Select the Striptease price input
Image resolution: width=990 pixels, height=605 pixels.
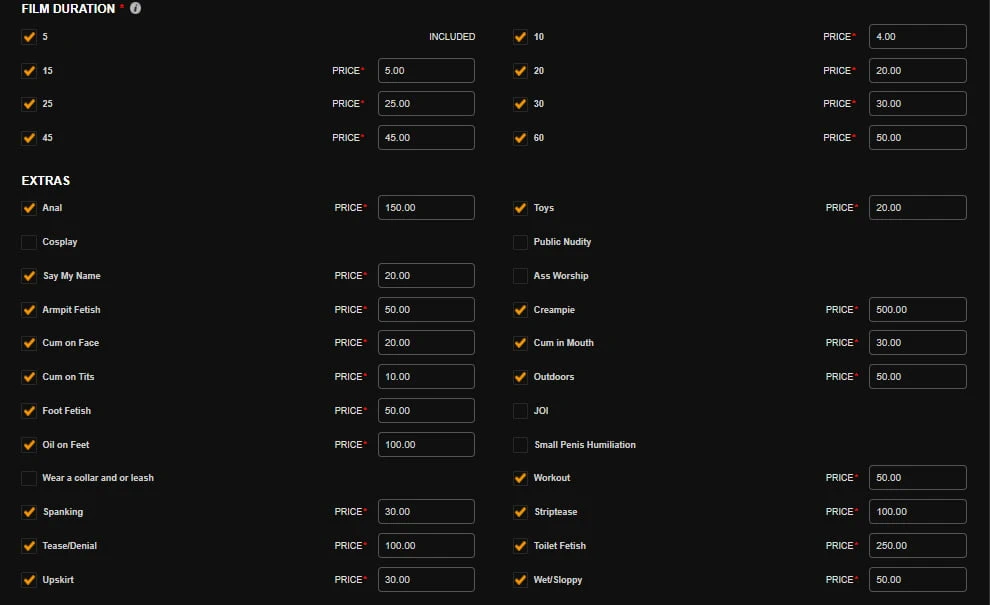coord(917,512)
